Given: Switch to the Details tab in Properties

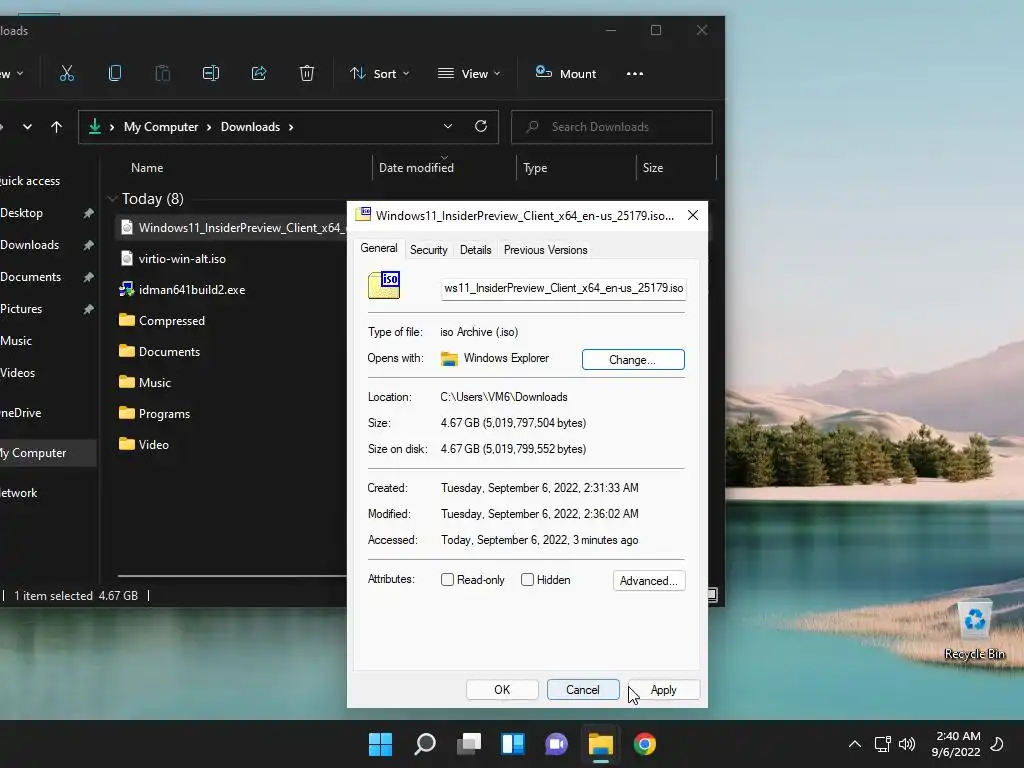Looking at the screenshot, I should click(x=475, y=249).
